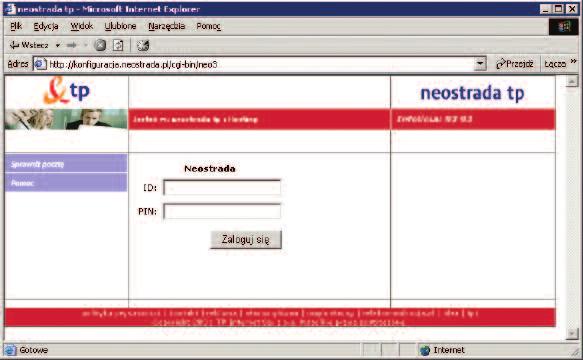Image resolution: width=583 pixels, height=360 pixels.
Task: Click into the PIN field
Action: pyautogui.click(x=222, y=211)
